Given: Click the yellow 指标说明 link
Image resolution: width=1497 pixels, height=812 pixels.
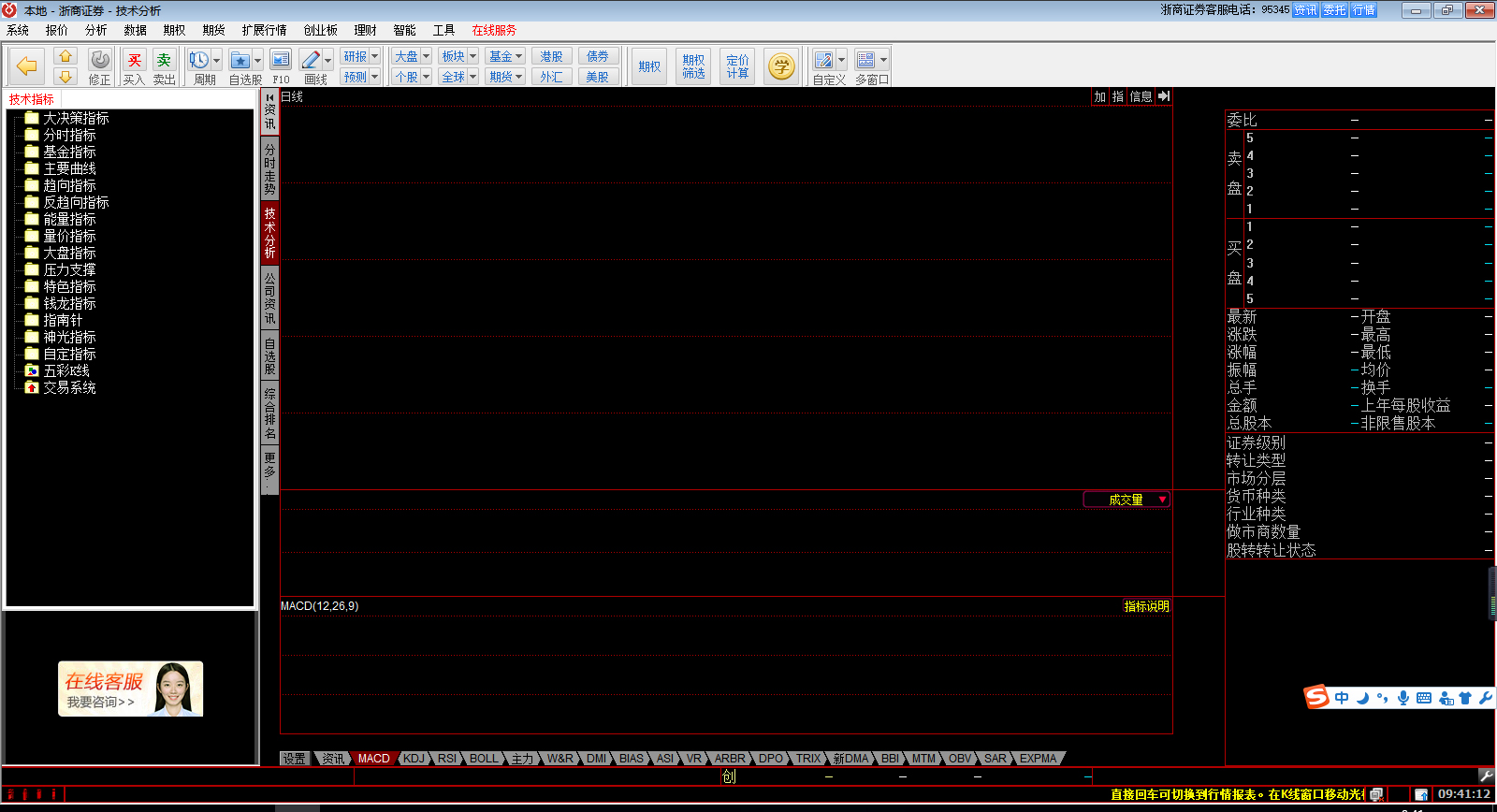Looking at the screenshot, I should pos(1146,606).
